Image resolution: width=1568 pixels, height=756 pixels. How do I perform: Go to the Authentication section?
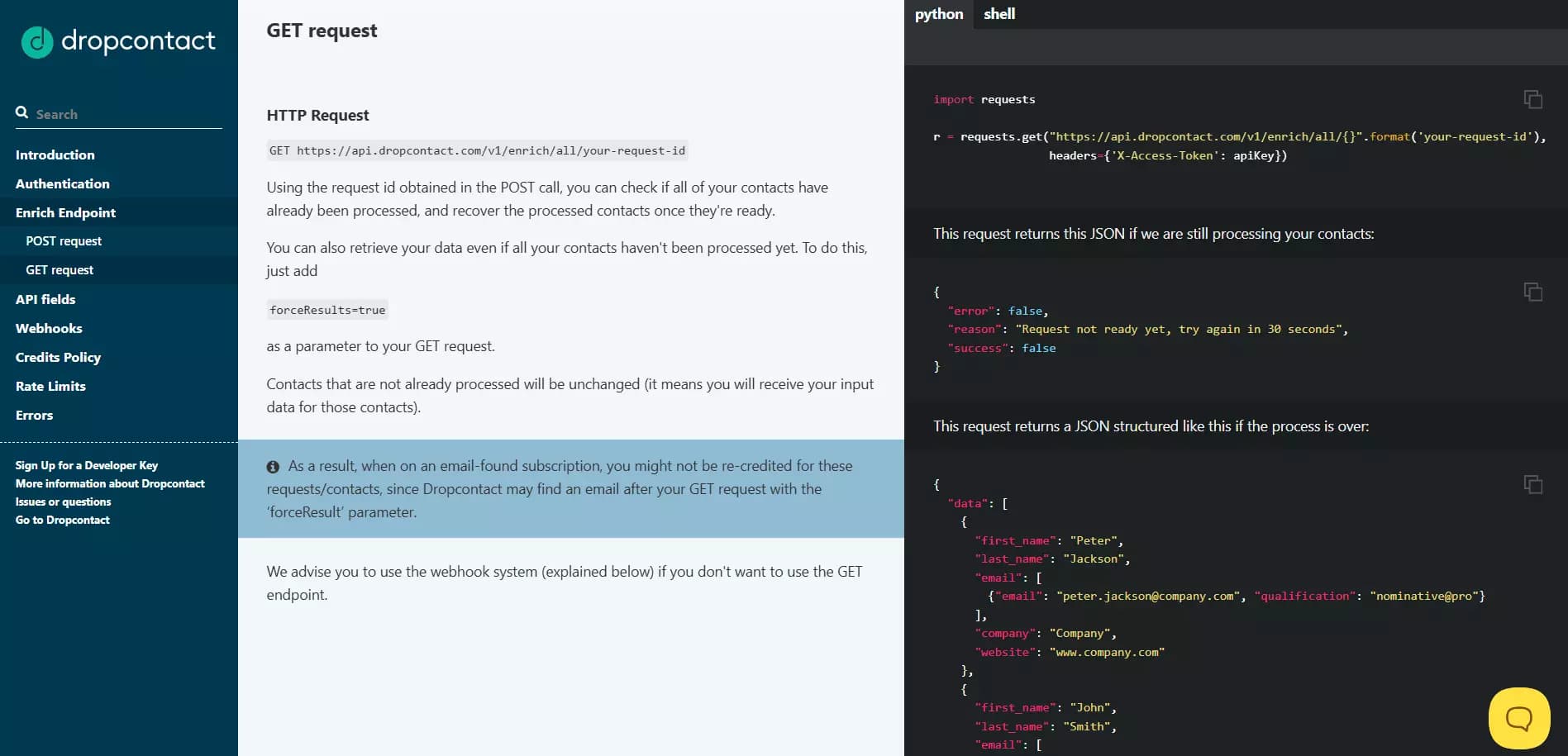click(62, 183)
